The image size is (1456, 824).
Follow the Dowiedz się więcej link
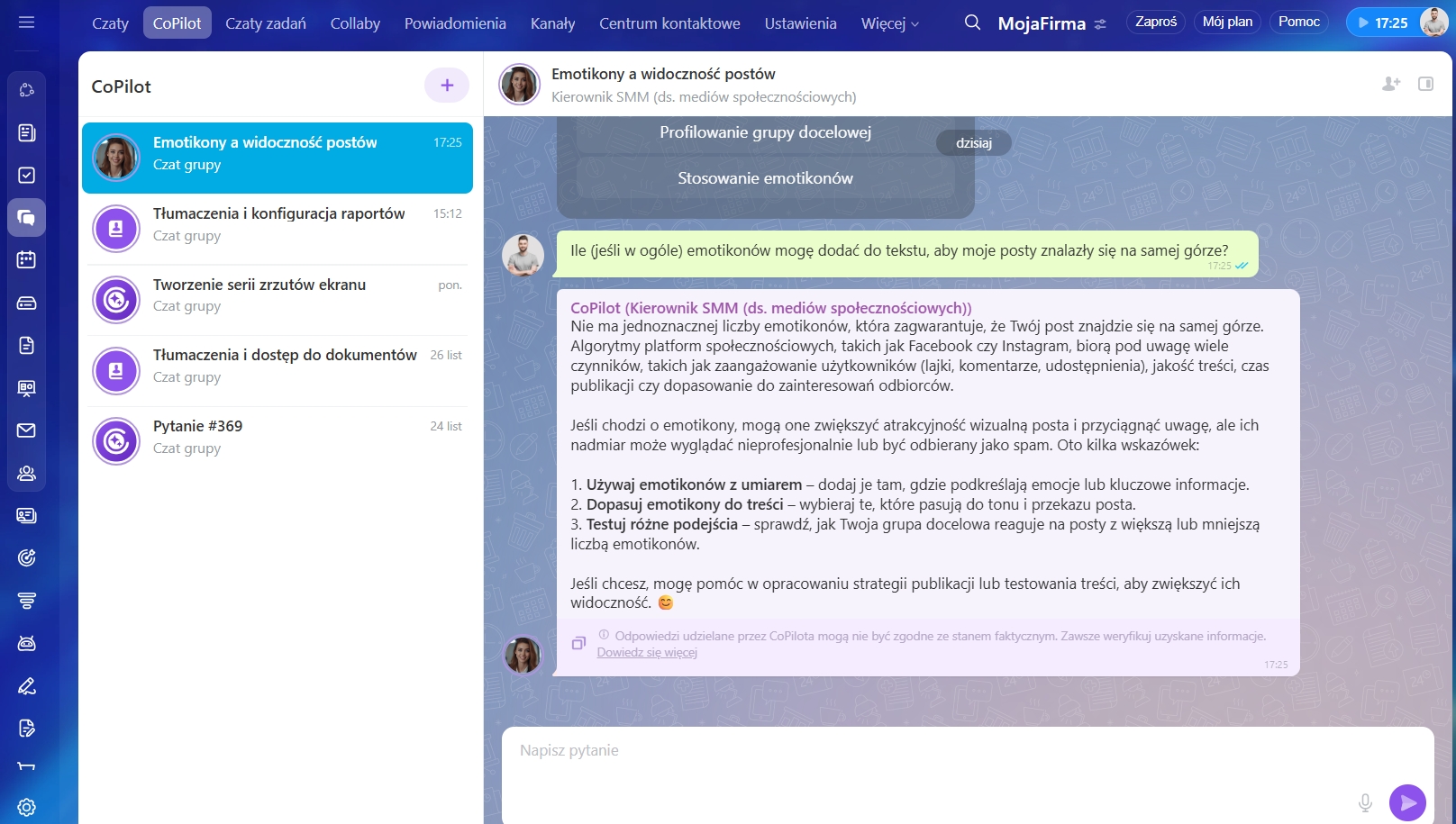click(646, 653)
